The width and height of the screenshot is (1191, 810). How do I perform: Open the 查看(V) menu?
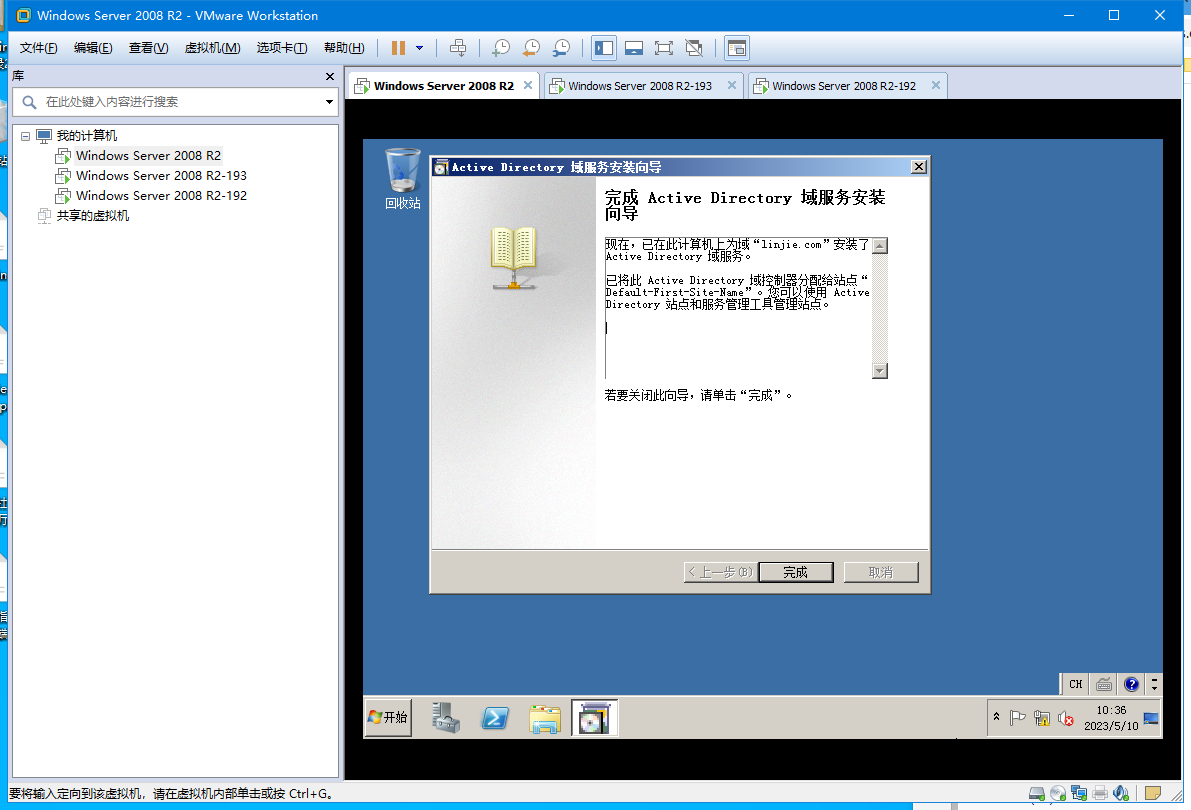[x=148, y=48]
